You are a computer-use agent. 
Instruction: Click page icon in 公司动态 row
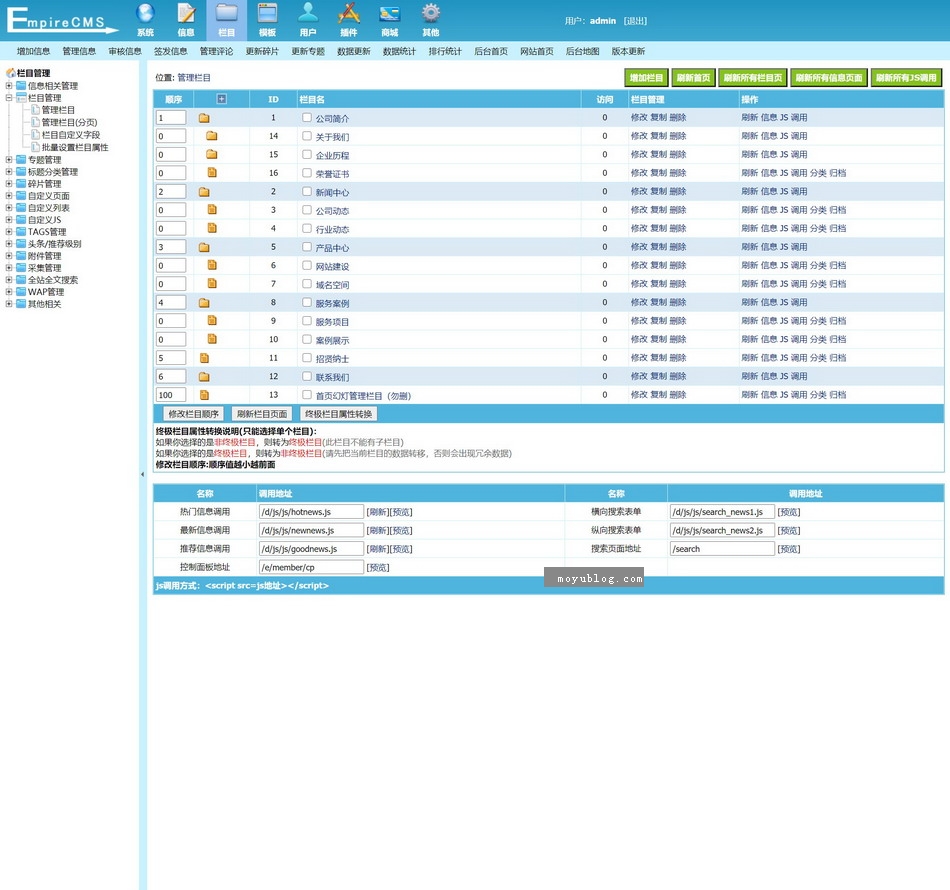pos(212,210)
